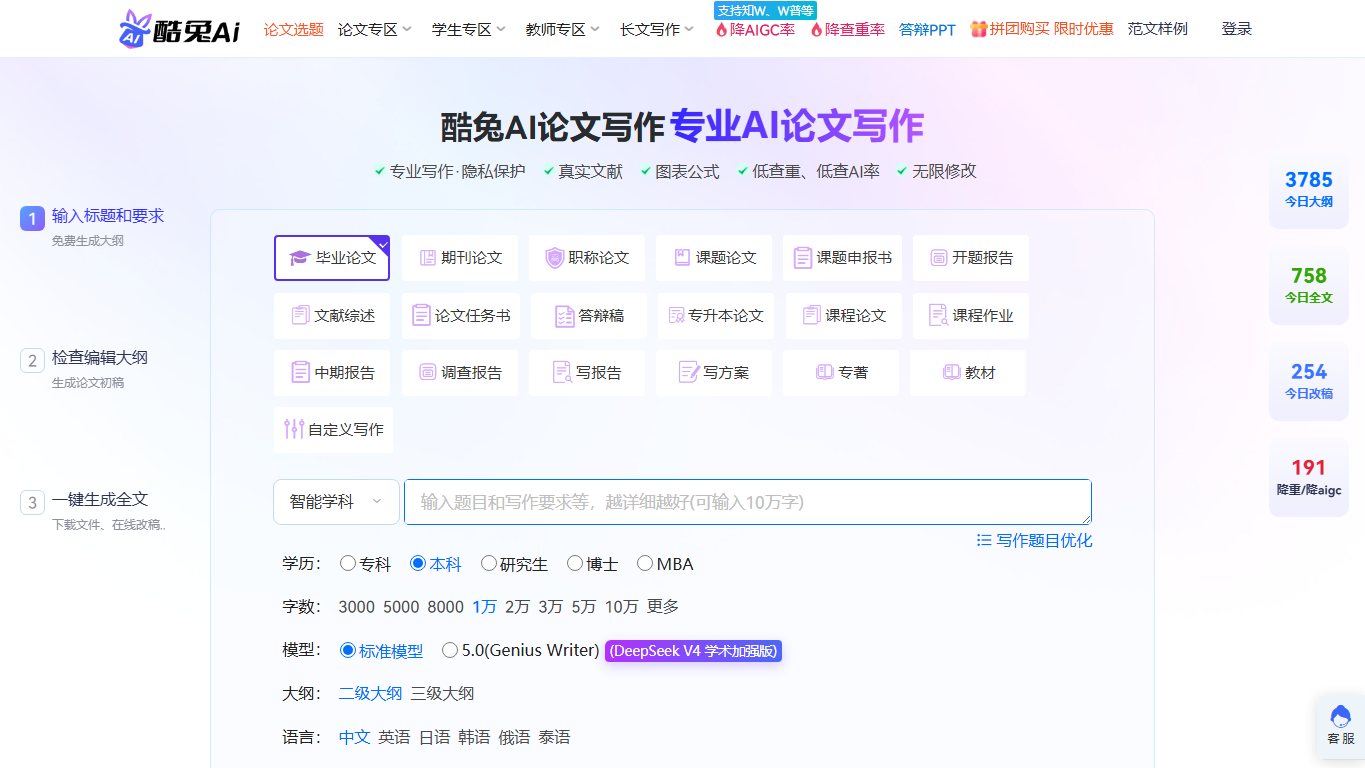Click the shield icon of 职称论文
The height and width of the screenshot is (768, 1365).
pos(555,258)
